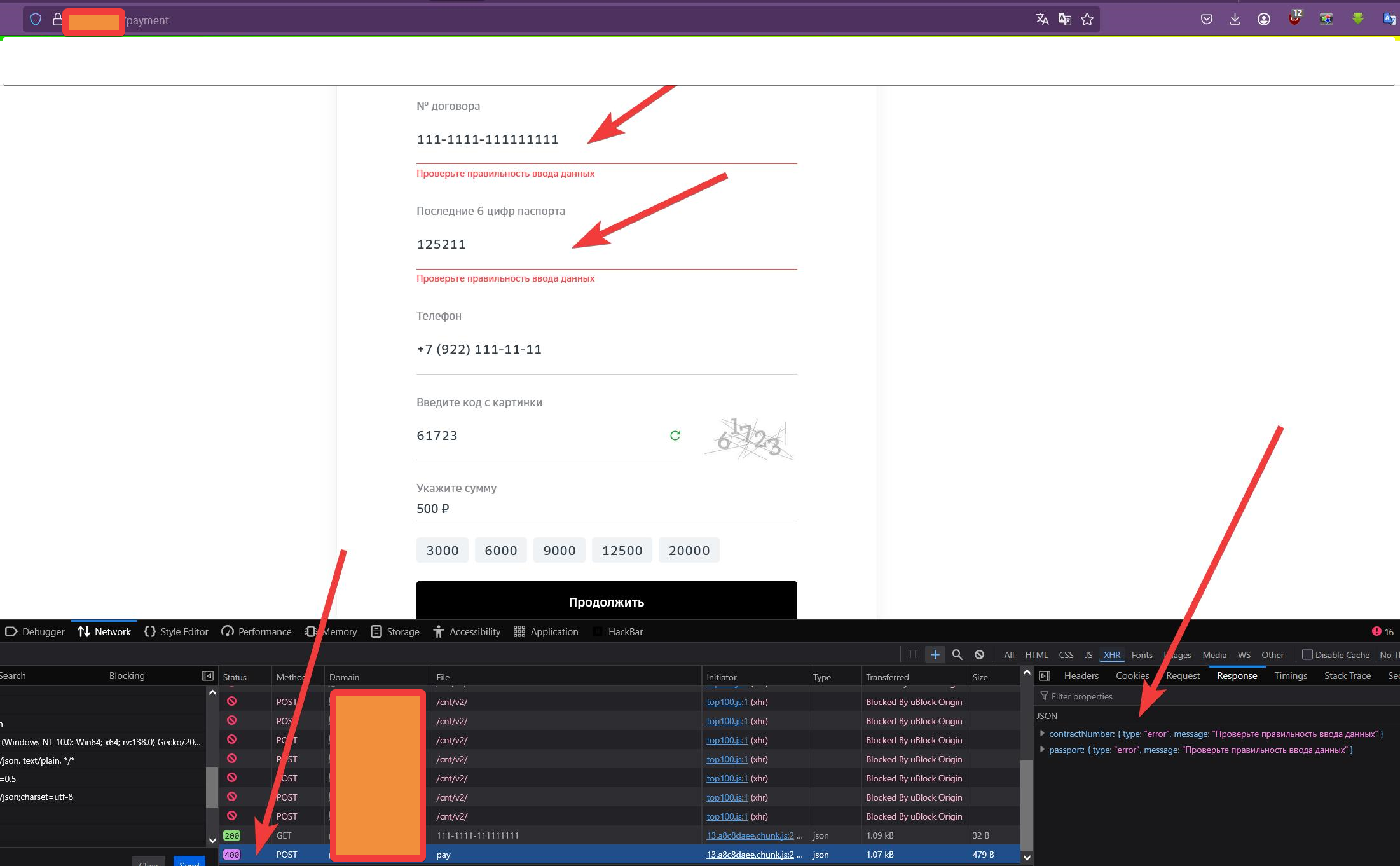Choose the 6000 amount preset
Image resolution: width=1400 pixels, height=866 pixels.
pyautogui.click(x=500, y=551)
